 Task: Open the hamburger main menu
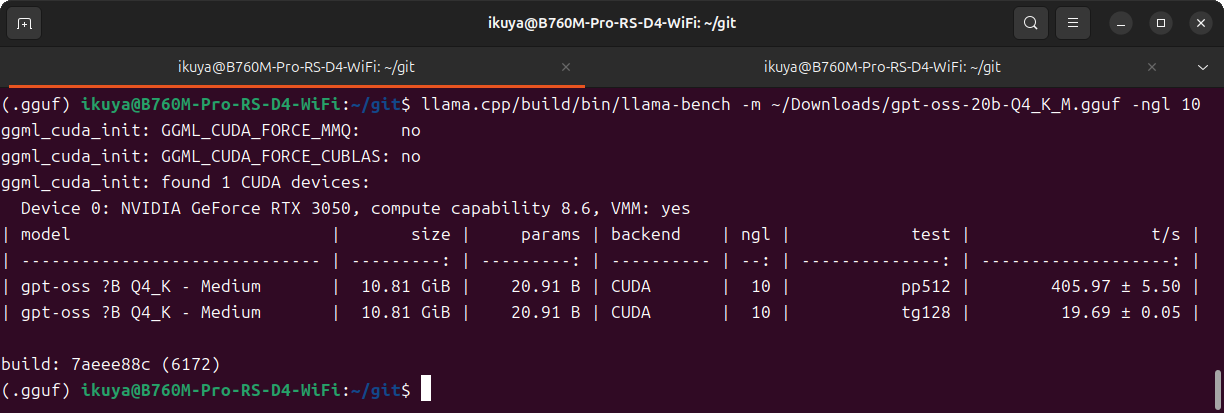point(1073,22)
